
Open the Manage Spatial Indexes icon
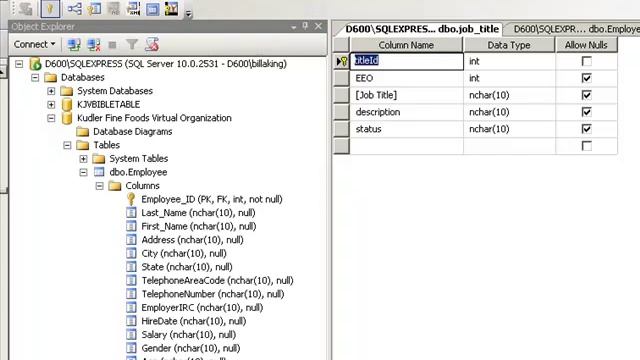click(x=171, y=9)
